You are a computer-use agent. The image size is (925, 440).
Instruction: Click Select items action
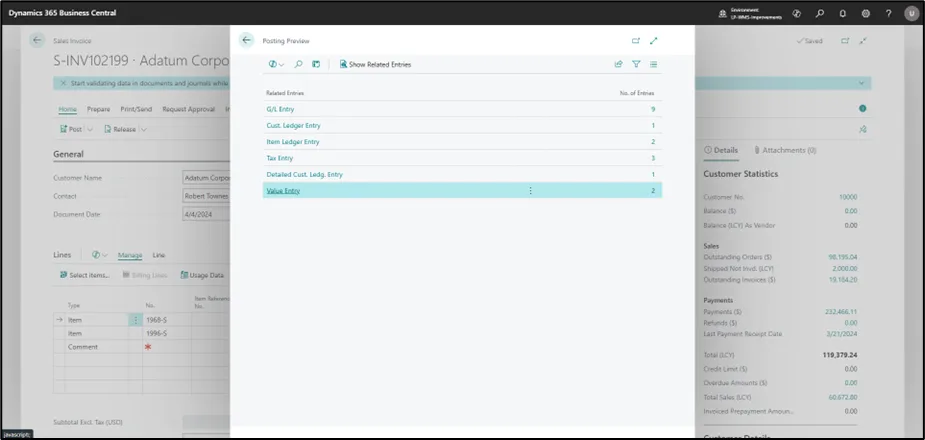tap(84, 275)
